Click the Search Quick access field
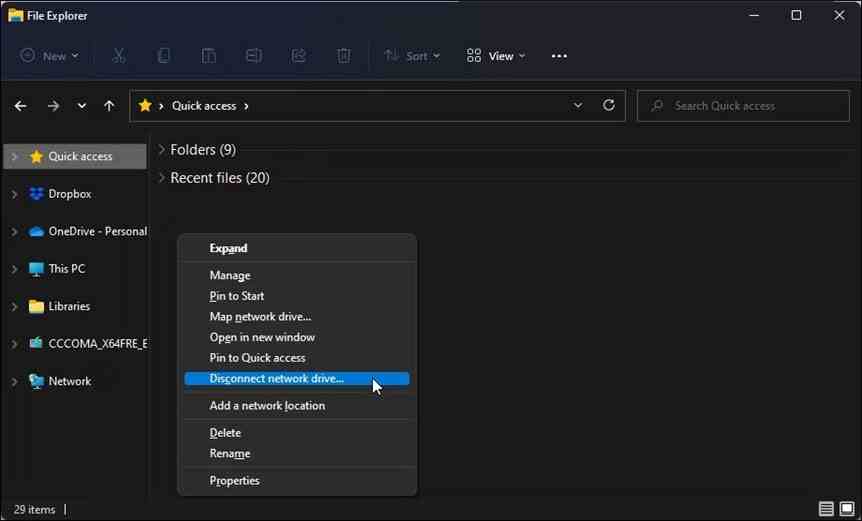The width and height of the screenshot is (862, 521). (x=743, y=106)
